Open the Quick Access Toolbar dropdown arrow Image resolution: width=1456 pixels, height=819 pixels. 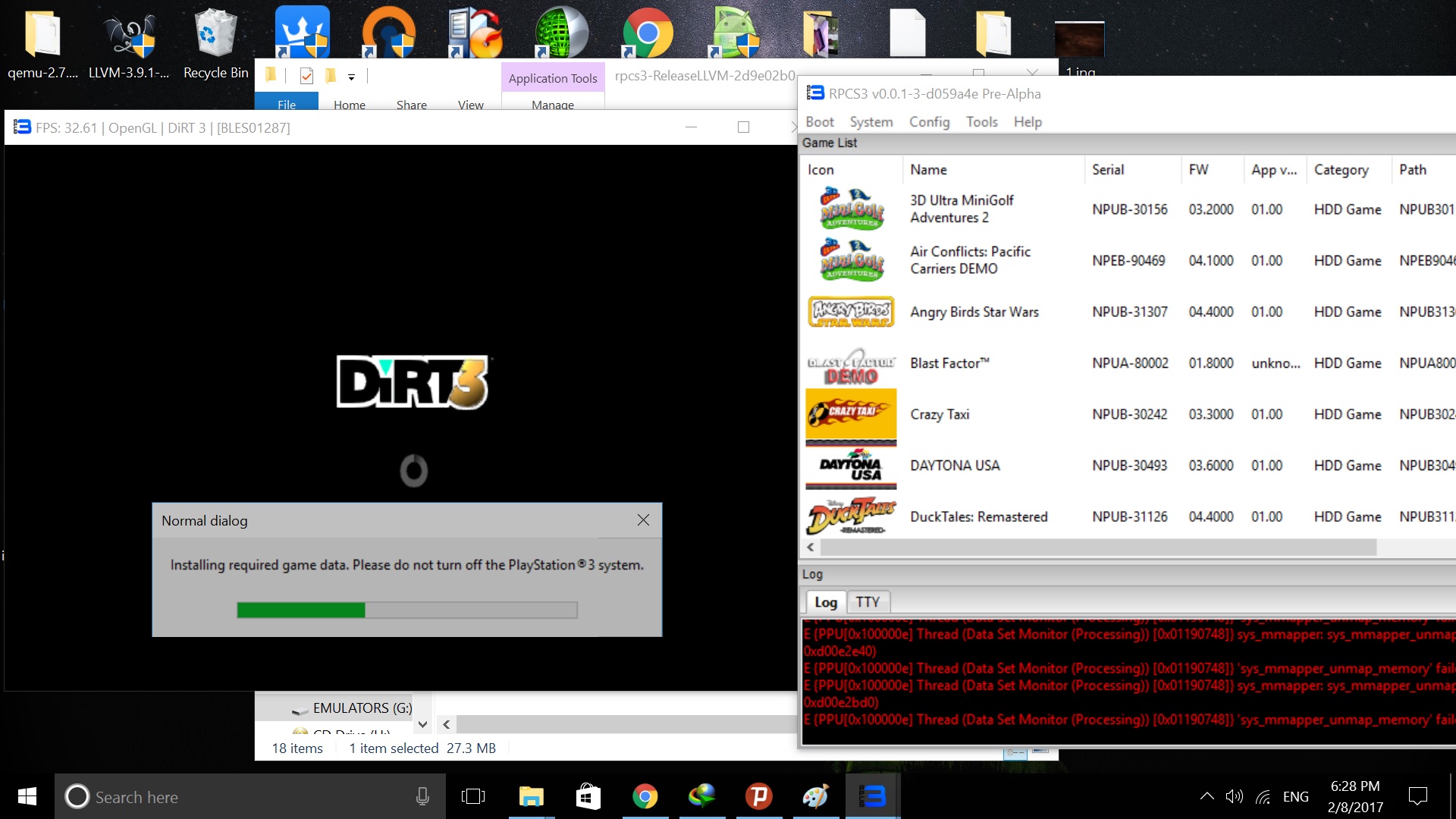[x=351, y=77]
